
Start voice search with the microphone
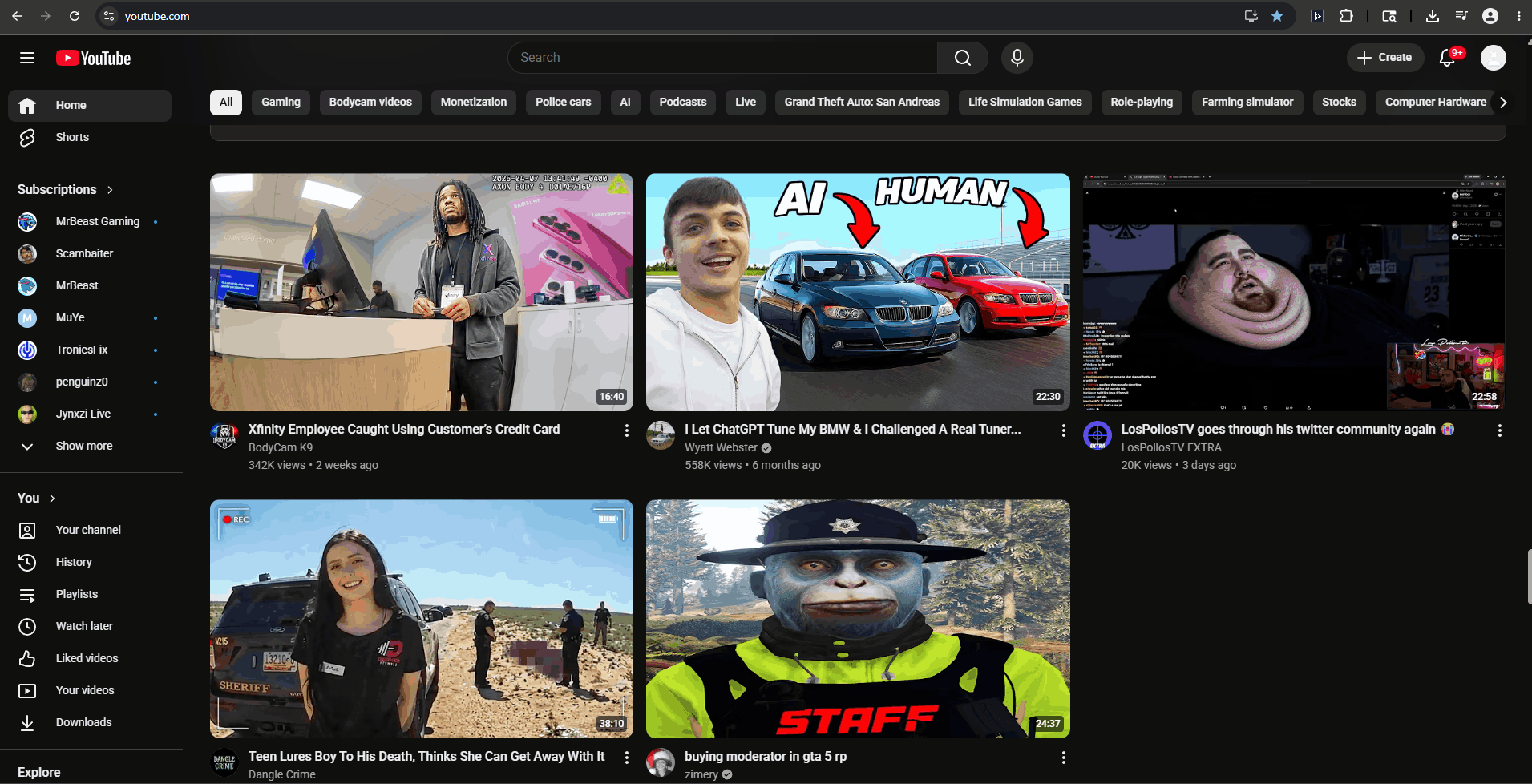pyautogui.click(x=1017, y=58)
